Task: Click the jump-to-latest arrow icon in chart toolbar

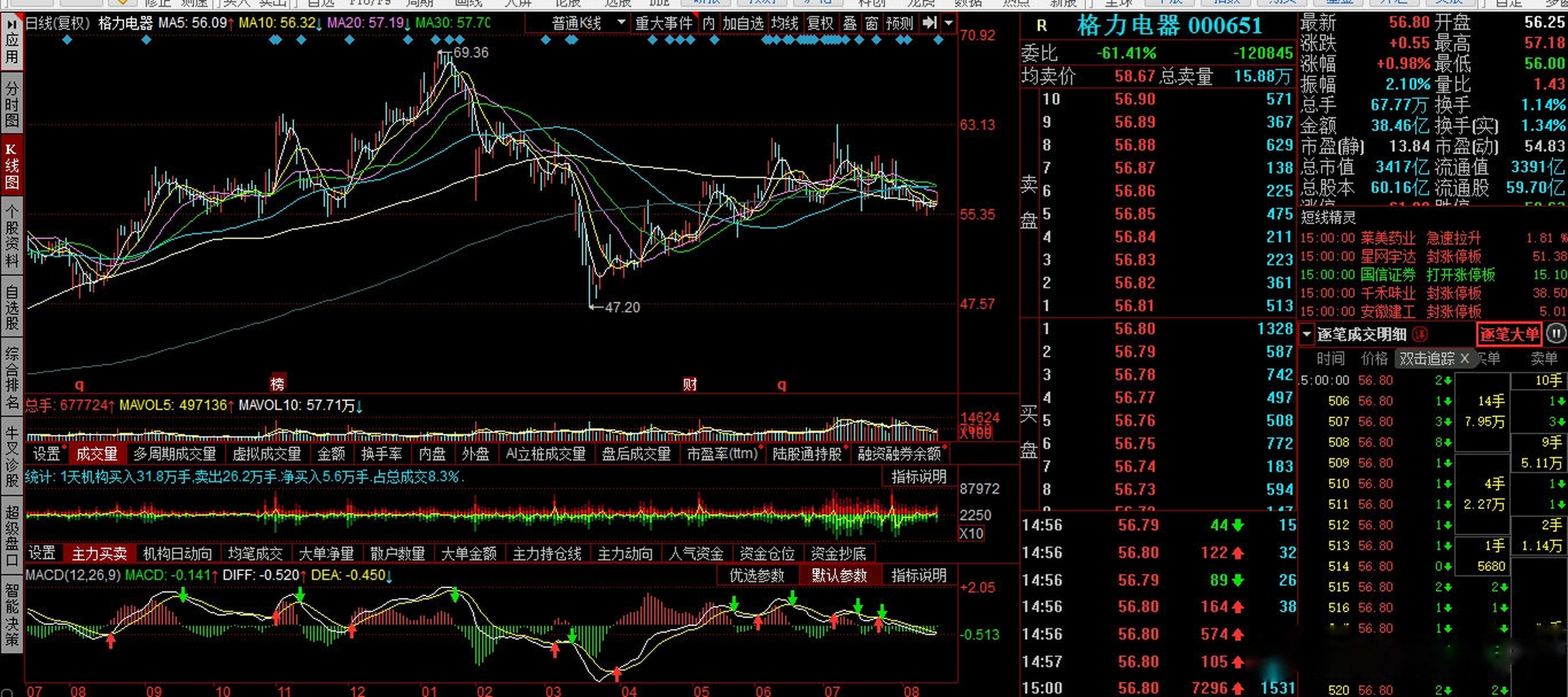Action: pos(929,23)
